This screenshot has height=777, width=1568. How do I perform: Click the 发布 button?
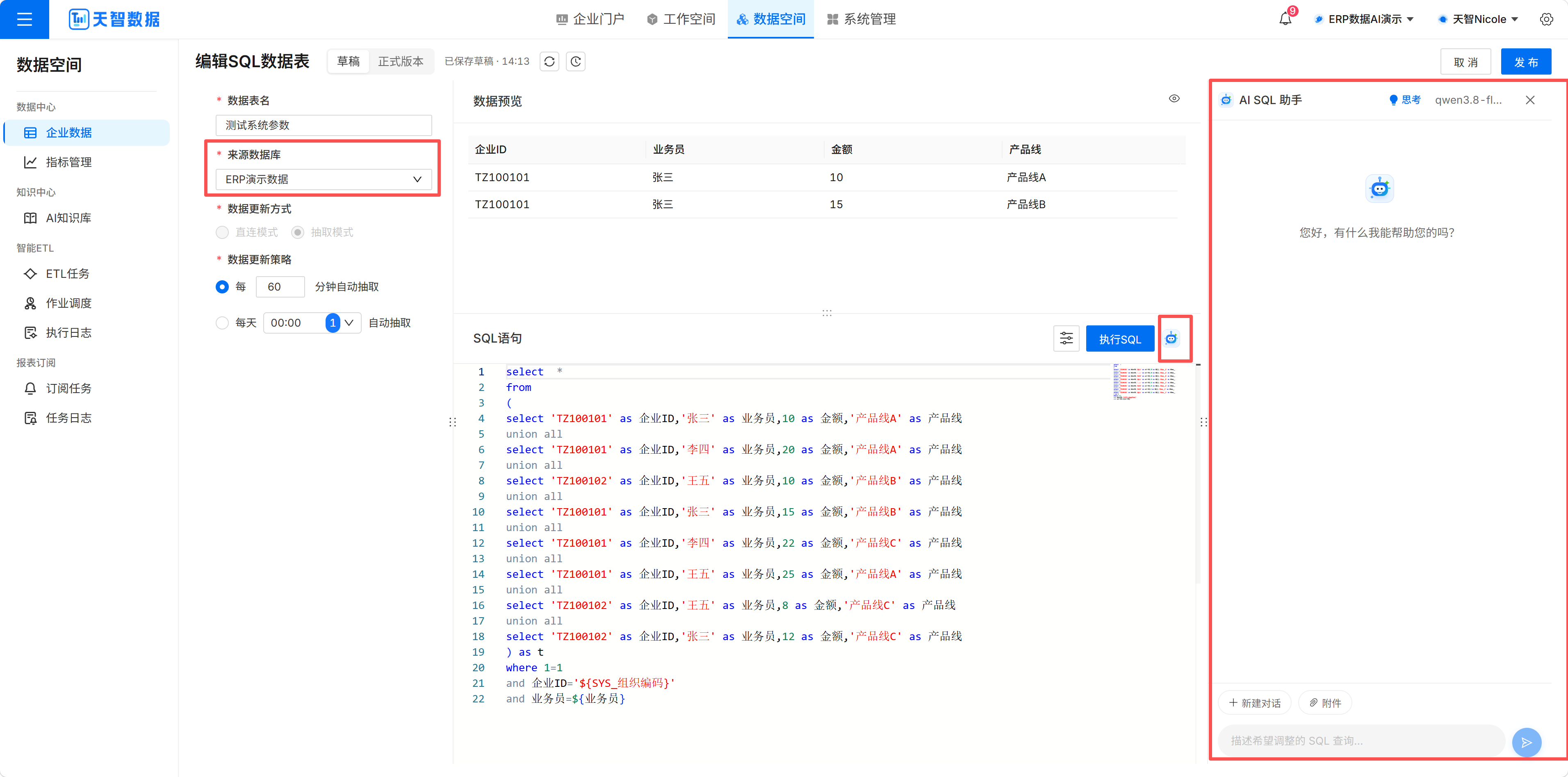pos(1526,61)
